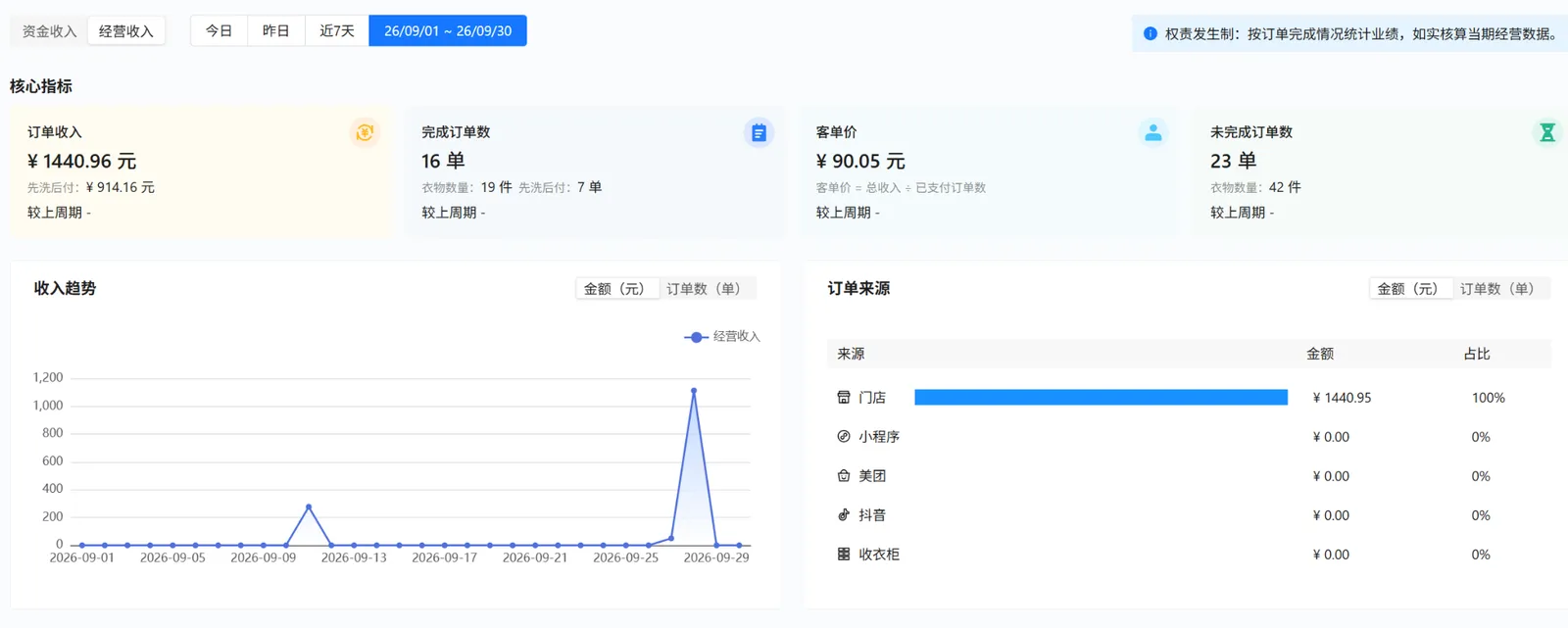Click the unfinished orders hourglass icon
This screenshot has width=1568, height=628.
click(x=1547, y=132)
